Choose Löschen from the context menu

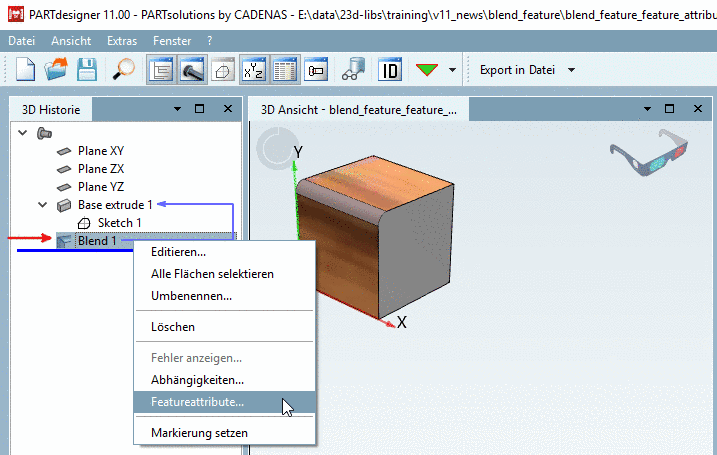click(225, 327)
